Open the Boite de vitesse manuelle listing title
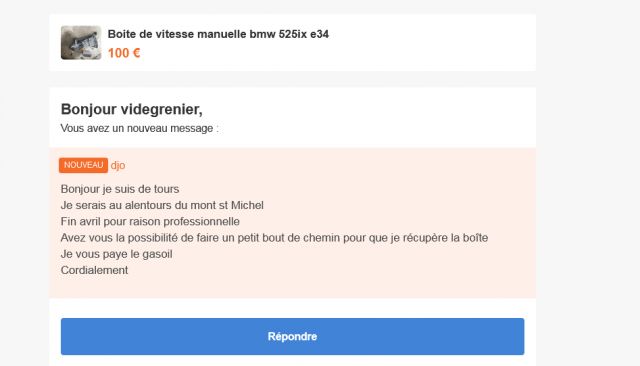This screenshot has width=640, height=366. click(218, 34)
